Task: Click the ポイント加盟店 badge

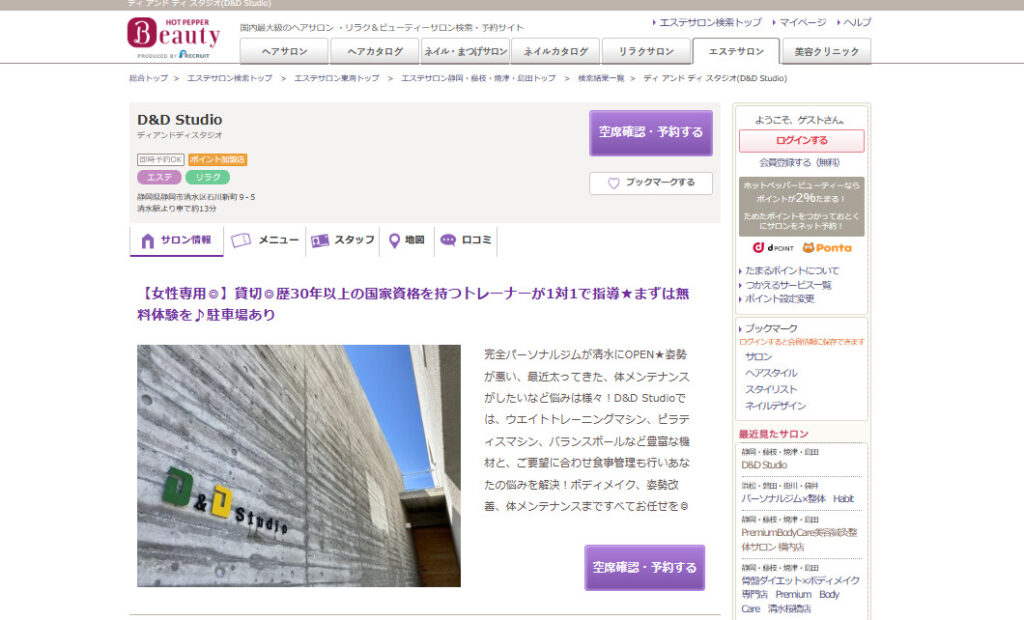Action: tap(217, 159)
